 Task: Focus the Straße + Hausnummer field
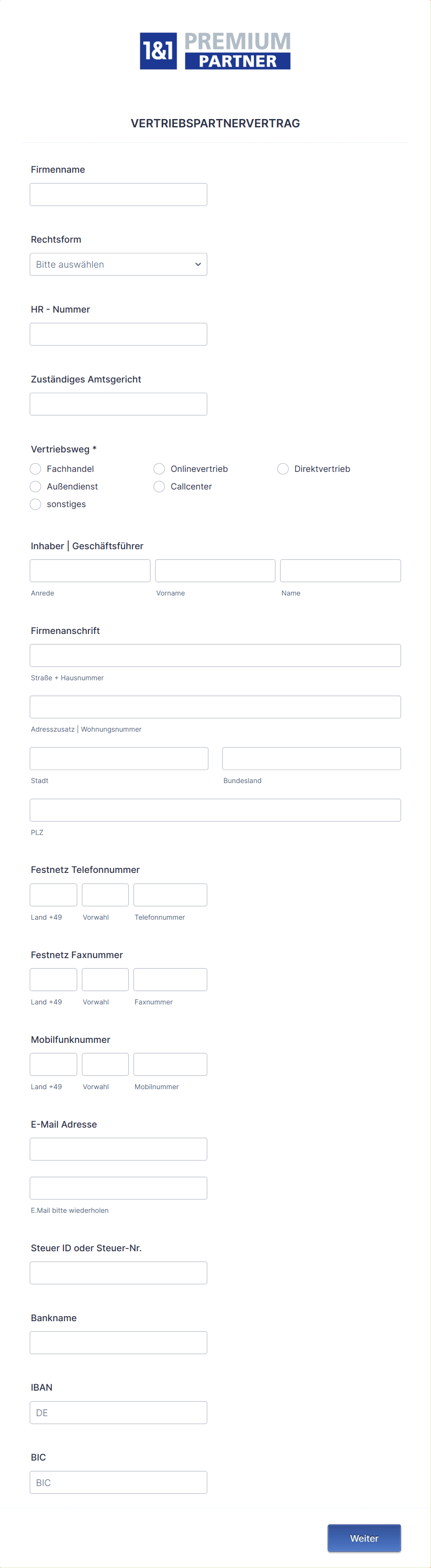(215, 656)
